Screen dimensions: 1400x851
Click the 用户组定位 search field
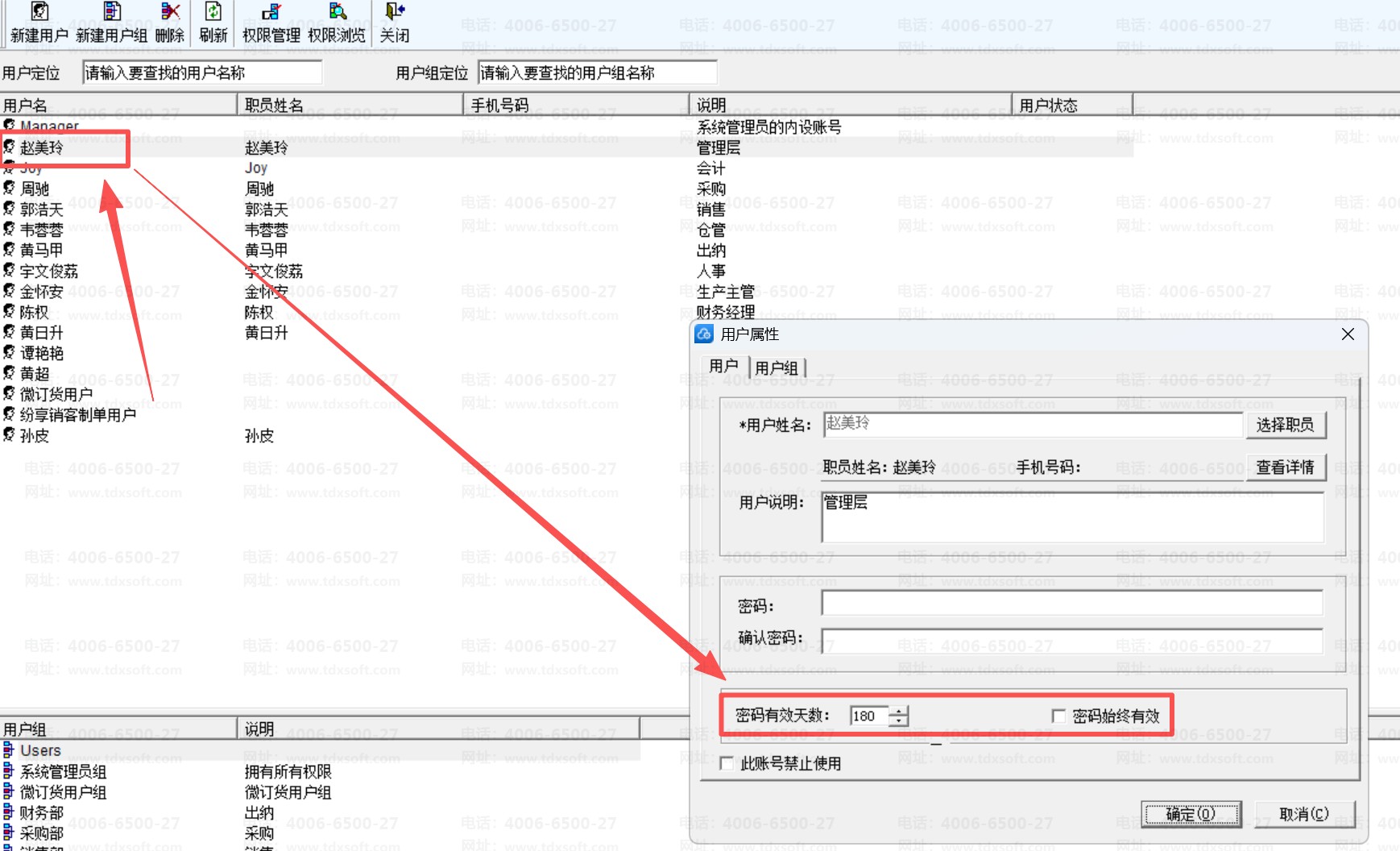(597, 73)
